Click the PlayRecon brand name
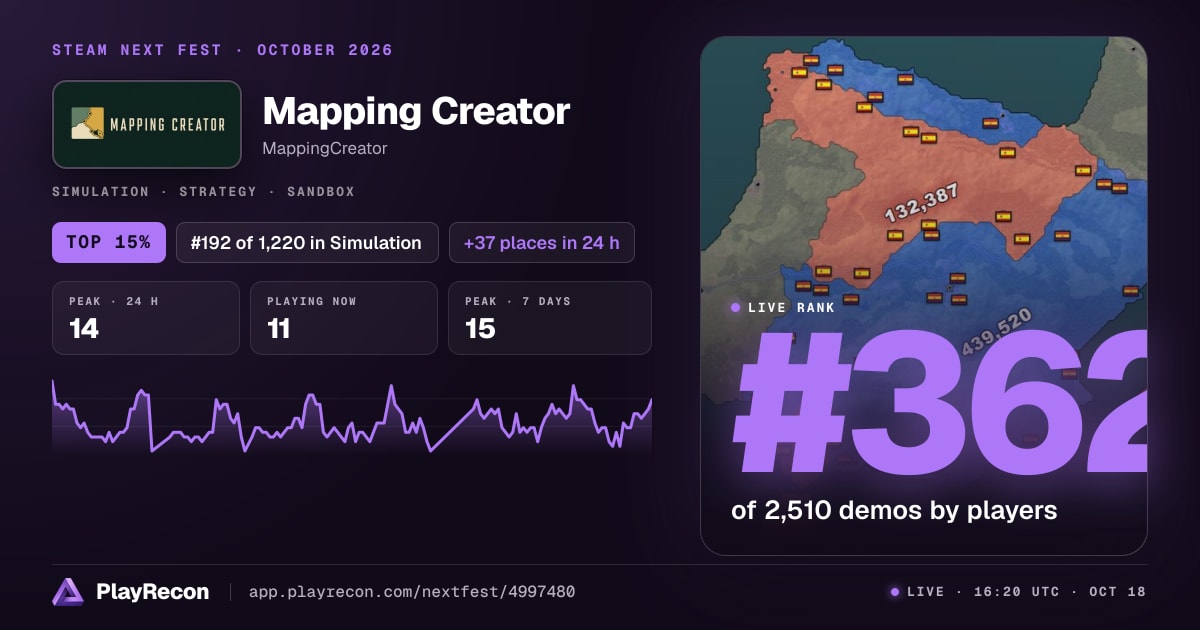This screenshot has height=630, width=1200. click(153, 592)
